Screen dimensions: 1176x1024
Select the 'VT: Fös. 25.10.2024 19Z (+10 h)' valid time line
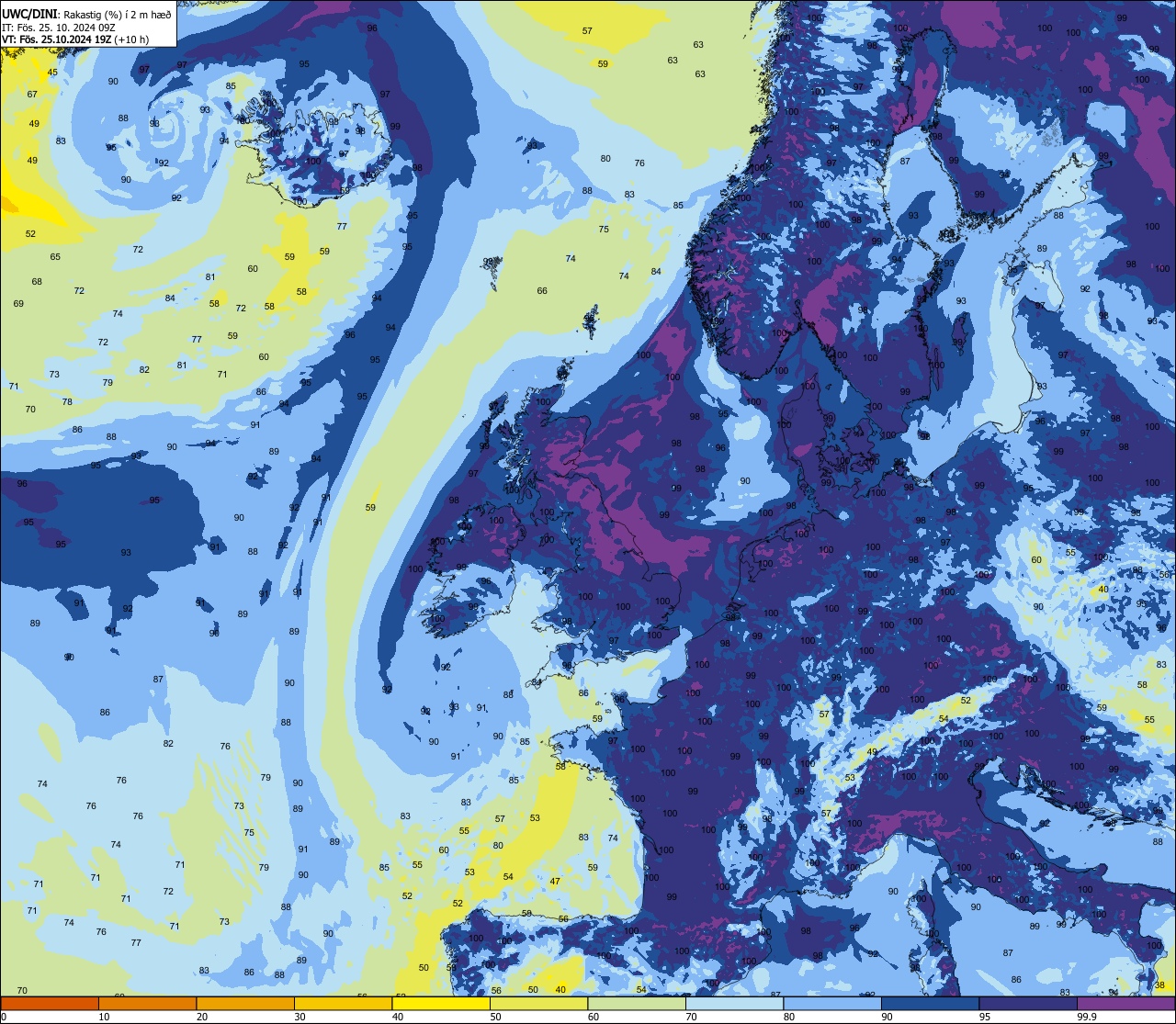pos(75,39)
